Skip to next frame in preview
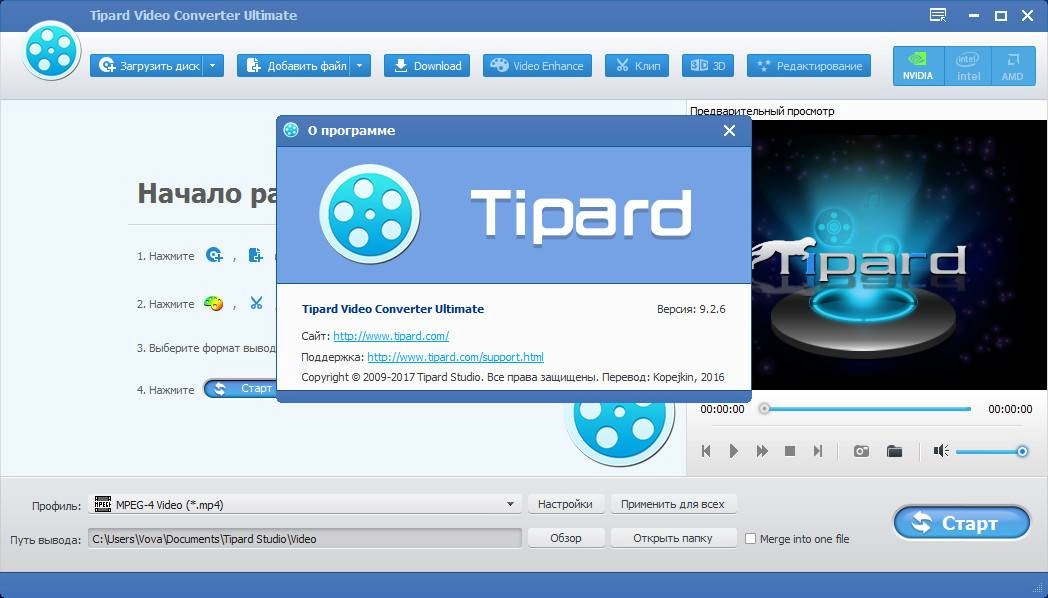 [817, 451]
